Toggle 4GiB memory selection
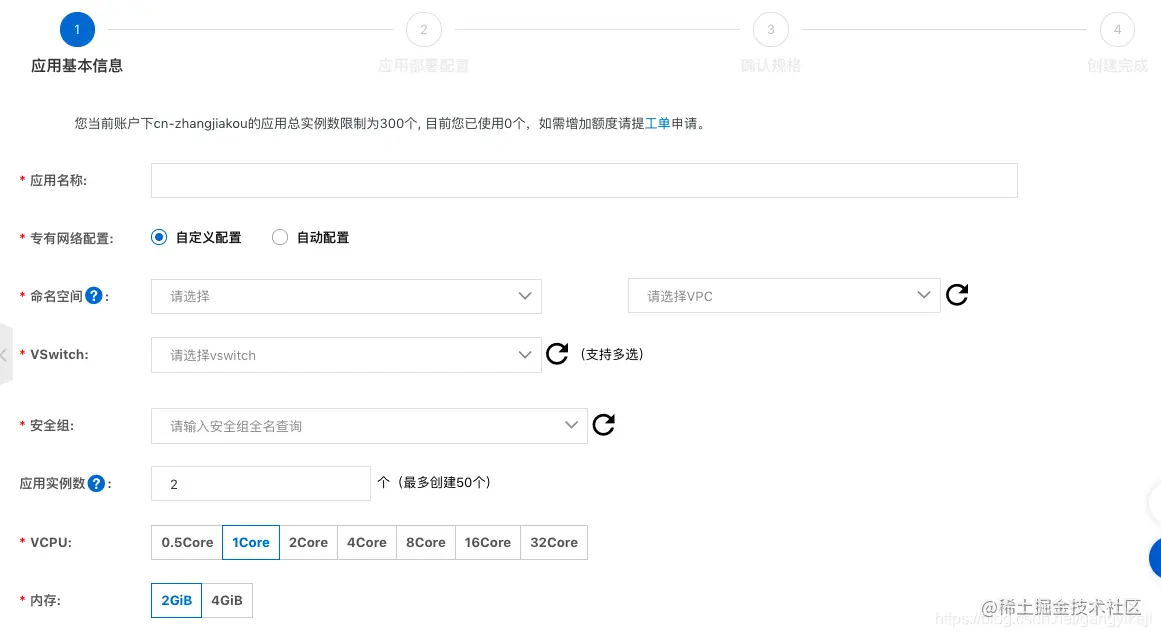1161x637 pixels. click(x=227, y=600)
